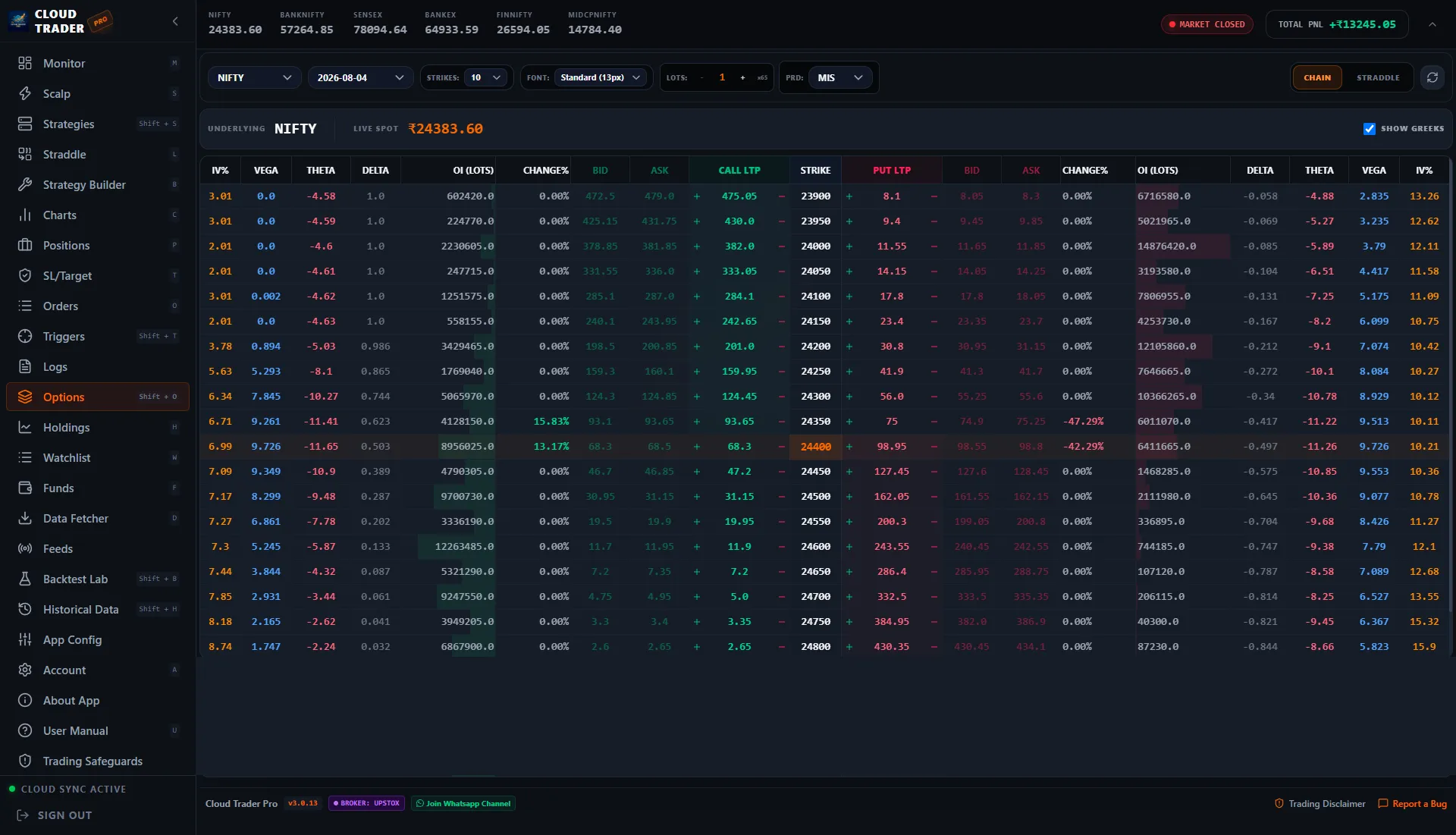Collapse the top header chevron

point(1432,24)
